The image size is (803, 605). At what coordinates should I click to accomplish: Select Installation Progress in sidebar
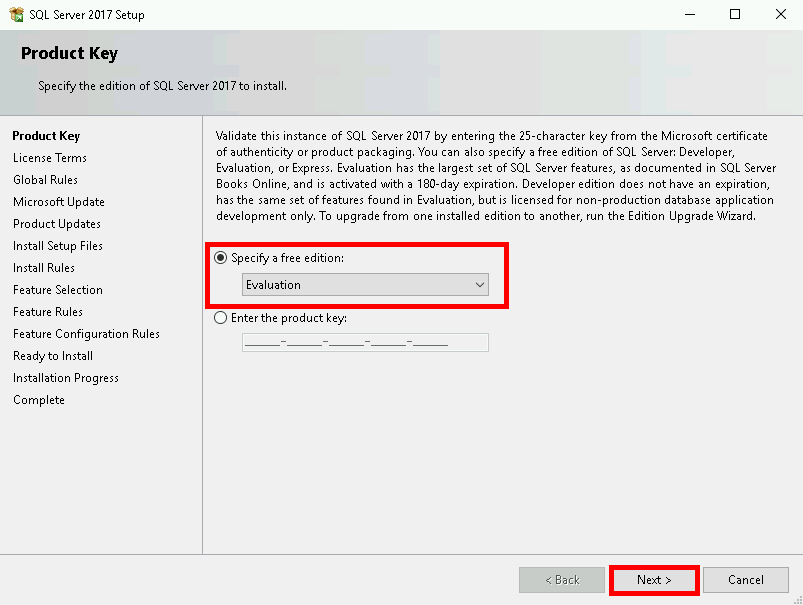tap(66, 378)
